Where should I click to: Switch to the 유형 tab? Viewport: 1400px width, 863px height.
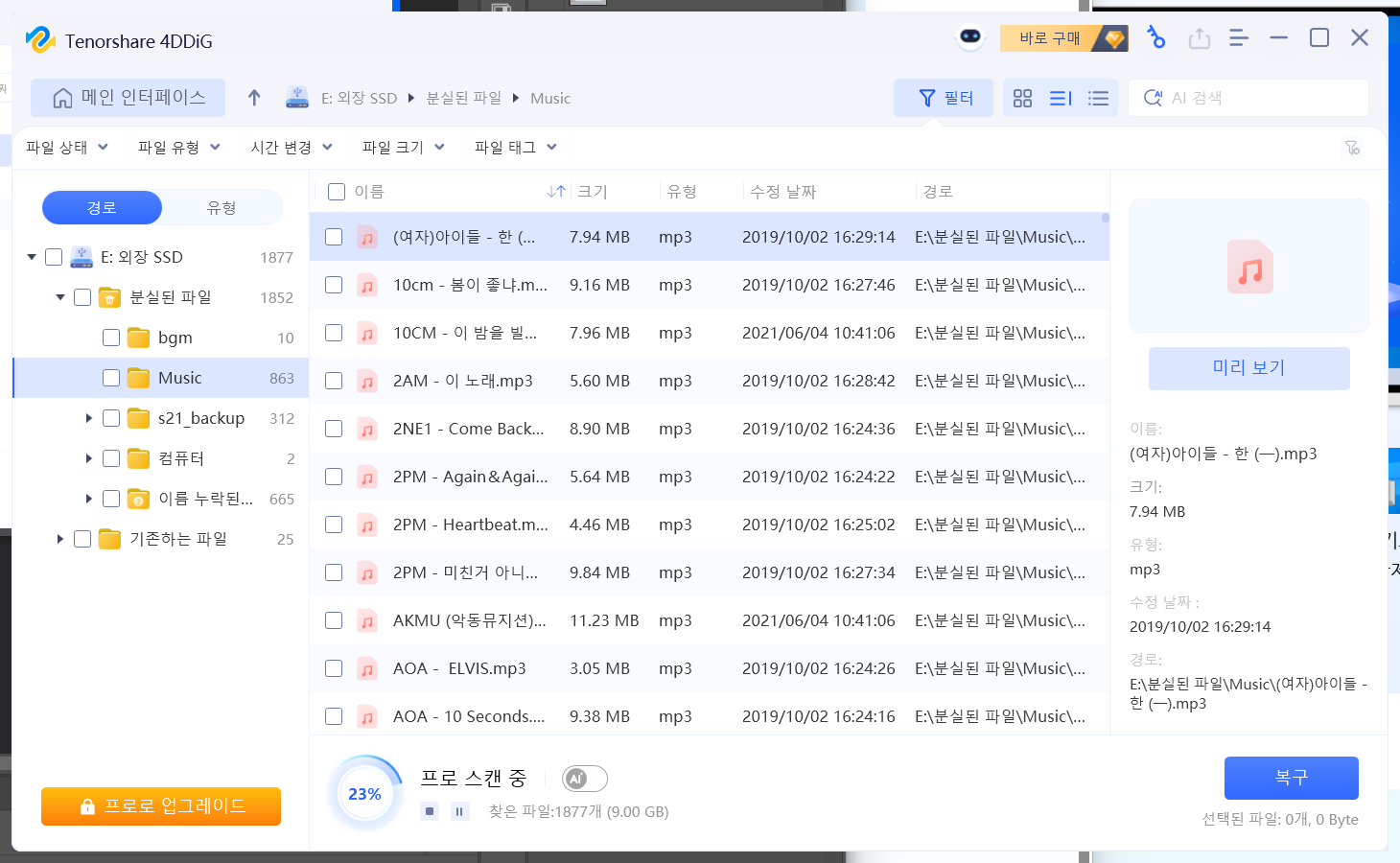[x=222, y=207]
